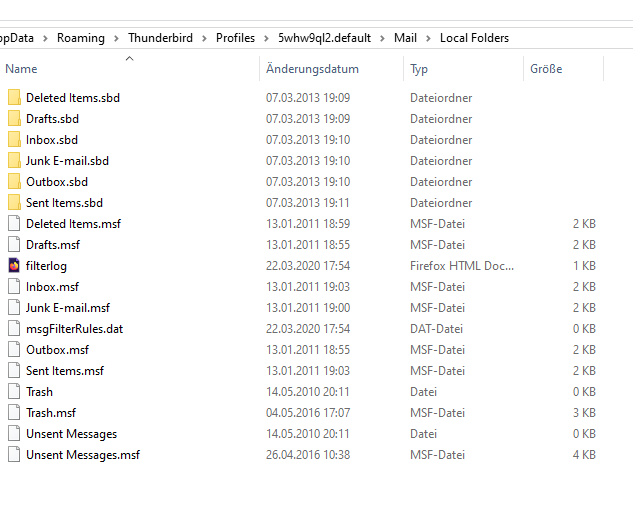Viewport: 633px width, 508px height.
Task: Click the Outbox.msf file icon
Action: 14,350
